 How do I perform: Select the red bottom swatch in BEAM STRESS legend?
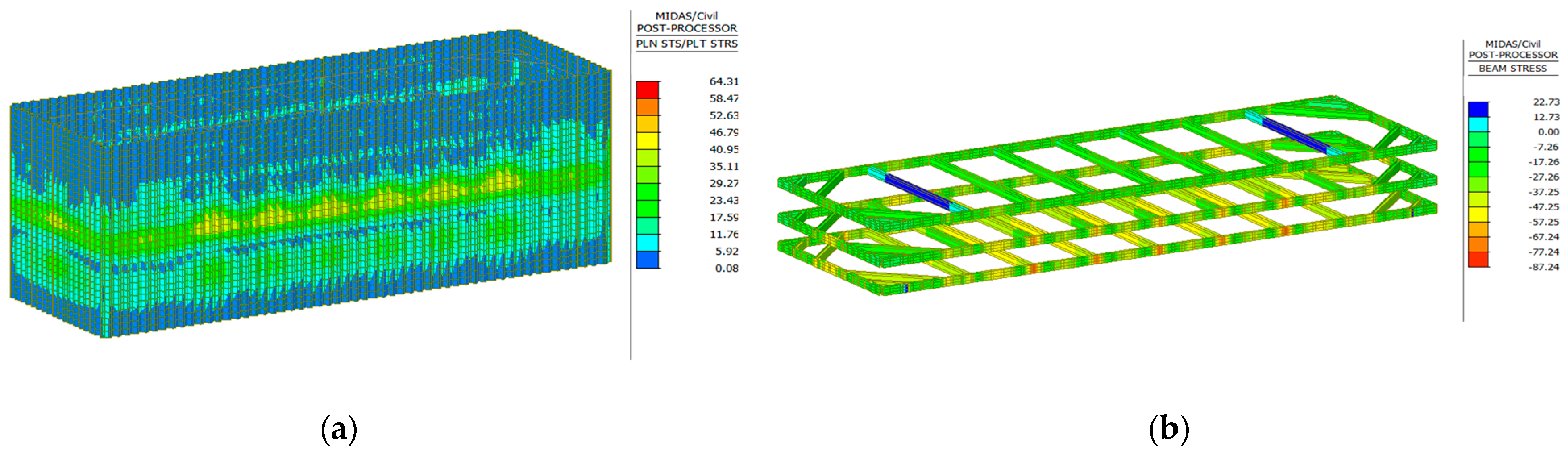tap(1478, 259)
